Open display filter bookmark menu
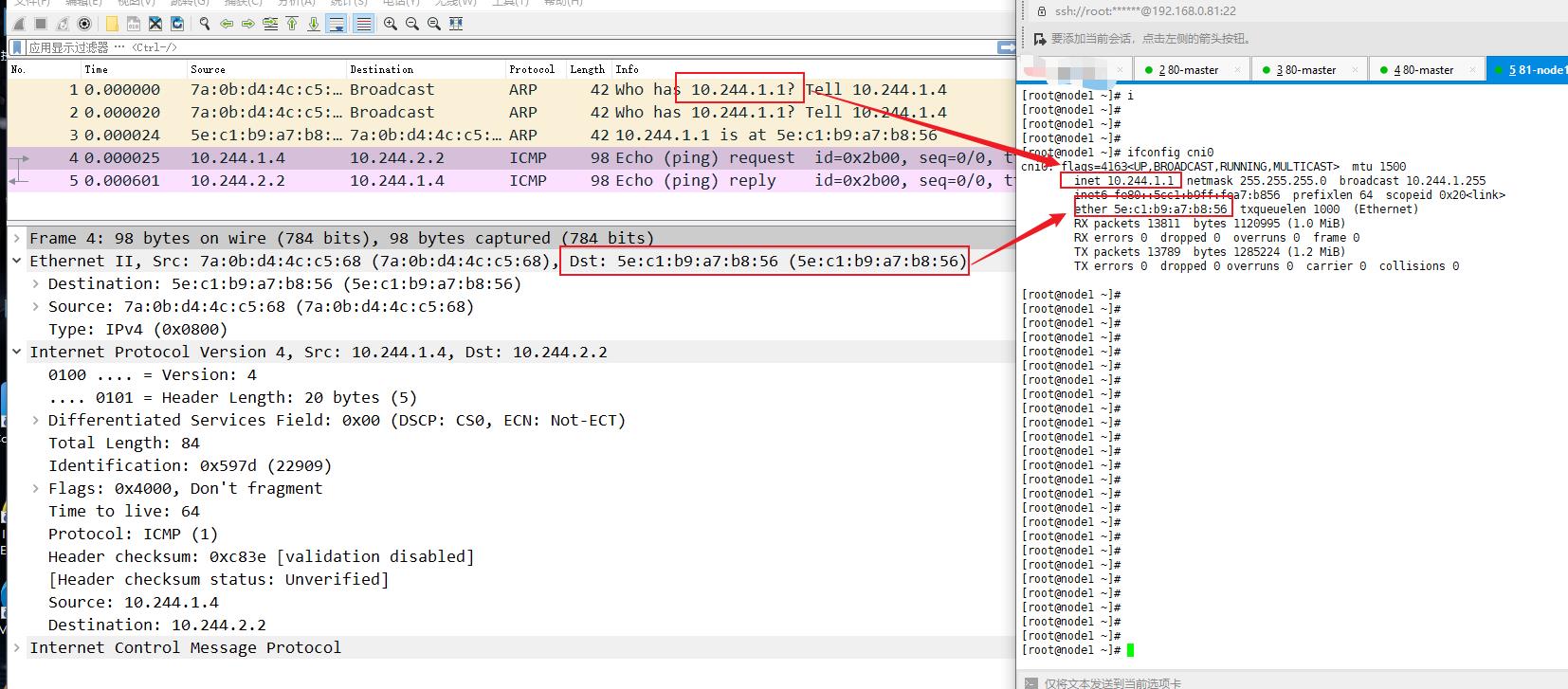 coord(17,47)
